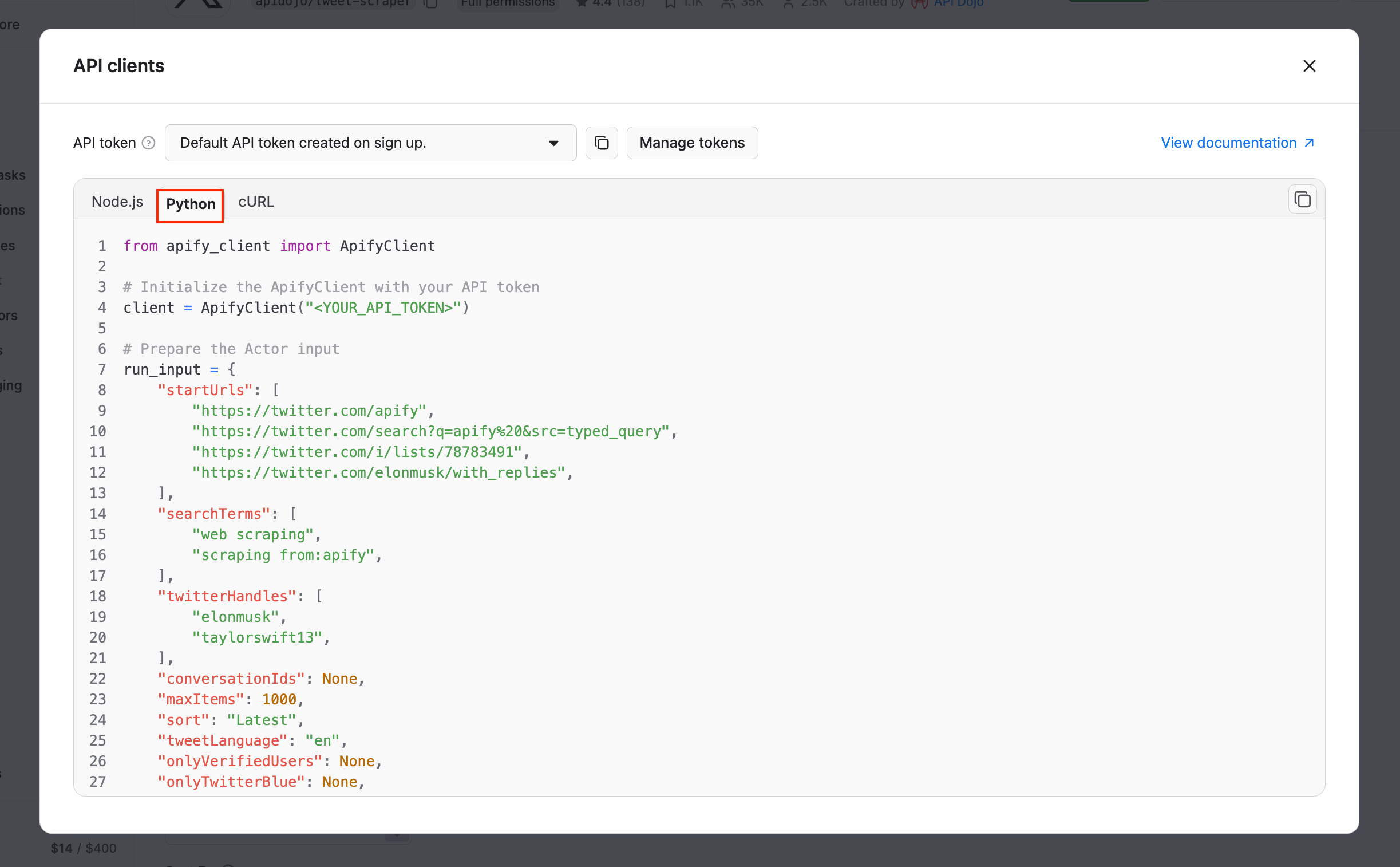
Task: Open the View documentation link
Action: [x=1237, y=143]
